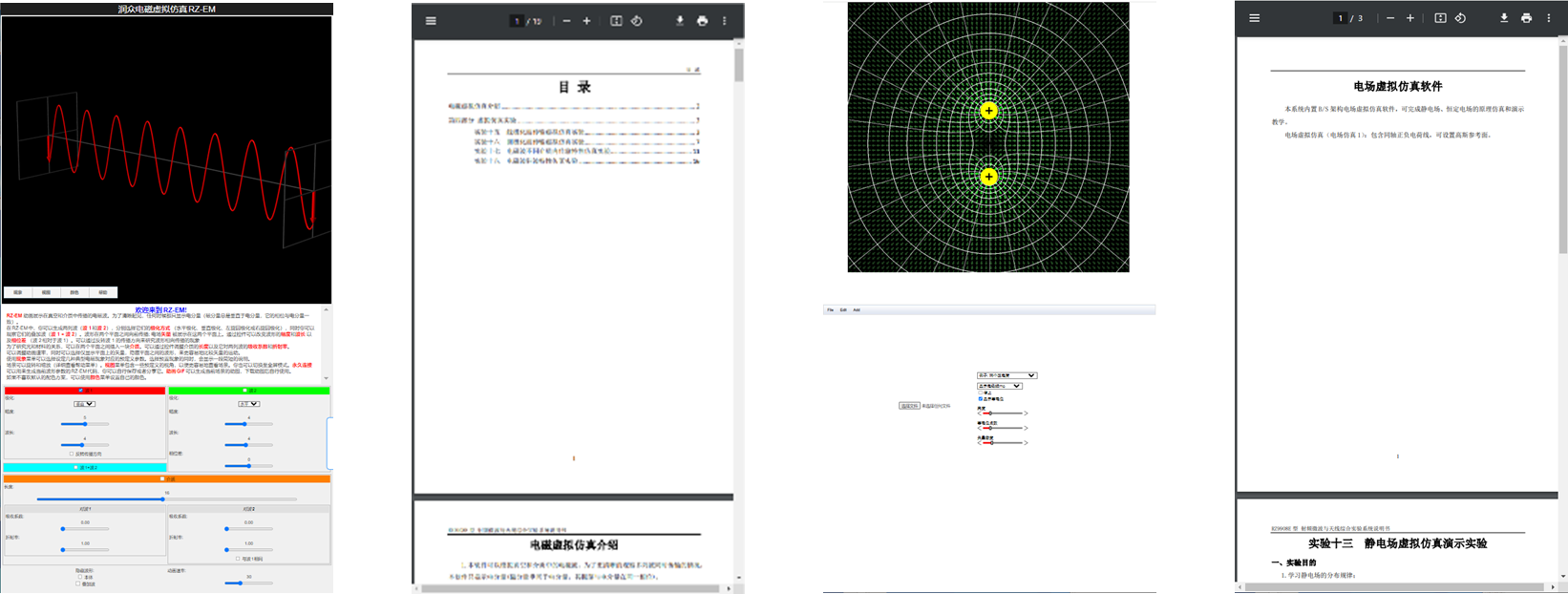Toggle the checkbox in the red wave 1 header
The image size is (1568, 594).
(x=81, y=391)
